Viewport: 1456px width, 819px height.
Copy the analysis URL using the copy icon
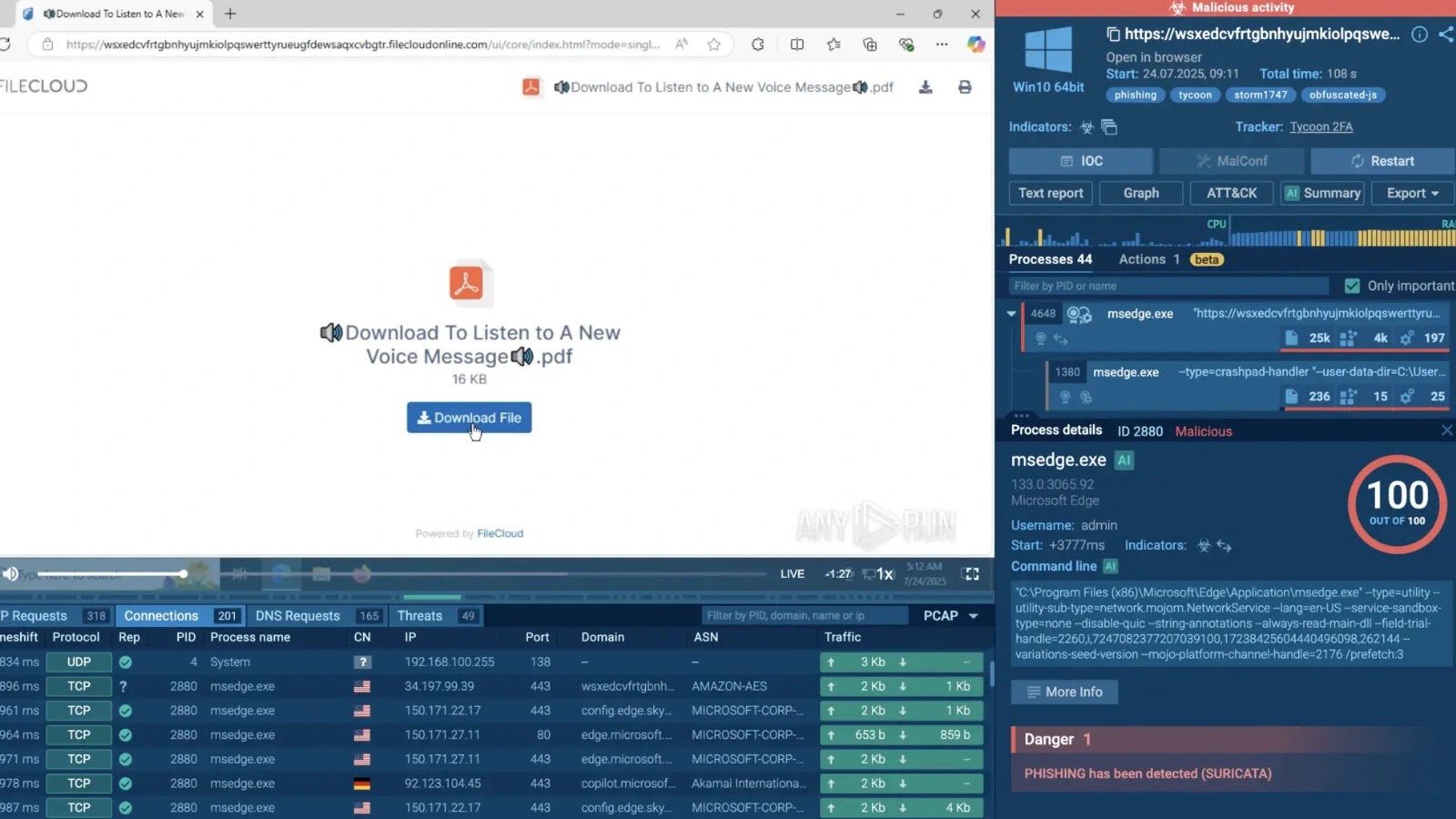[1112, 33]
